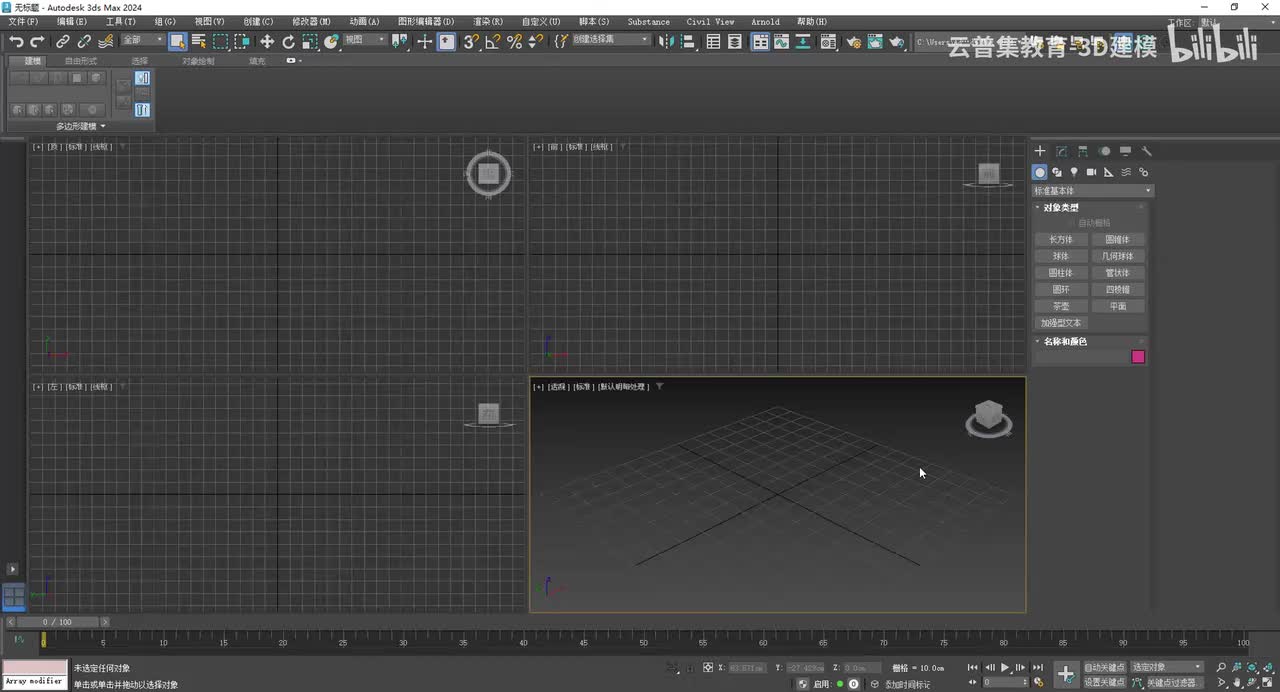Select the Select and Move tool
Image resolution: width=1280 pixels, height=692 pixels.
pyautogui.click(x=267, y=41)
